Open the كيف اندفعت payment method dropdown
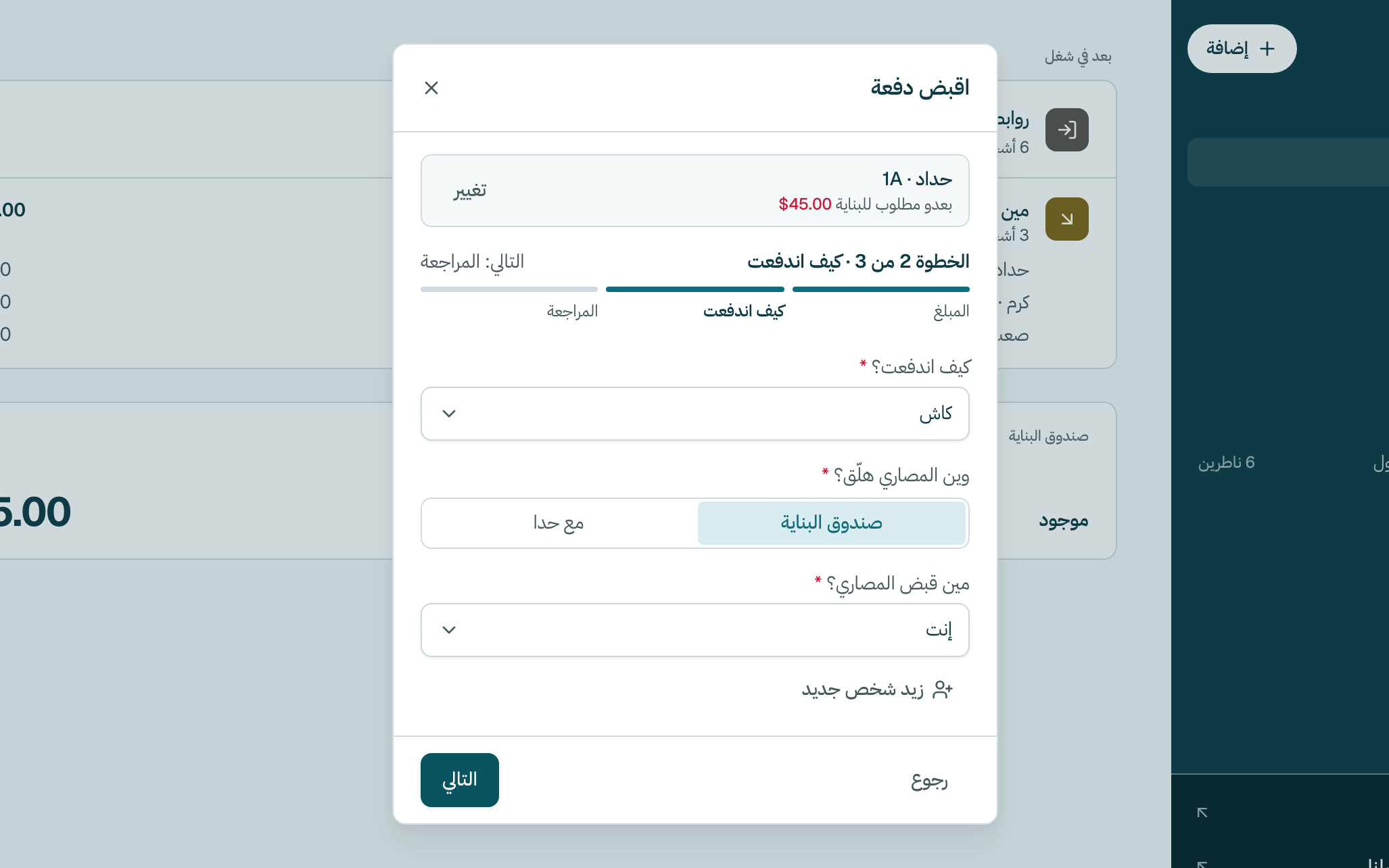This screenshot has width=1389, height=868. pyautogui.click(x=695, y=414)
